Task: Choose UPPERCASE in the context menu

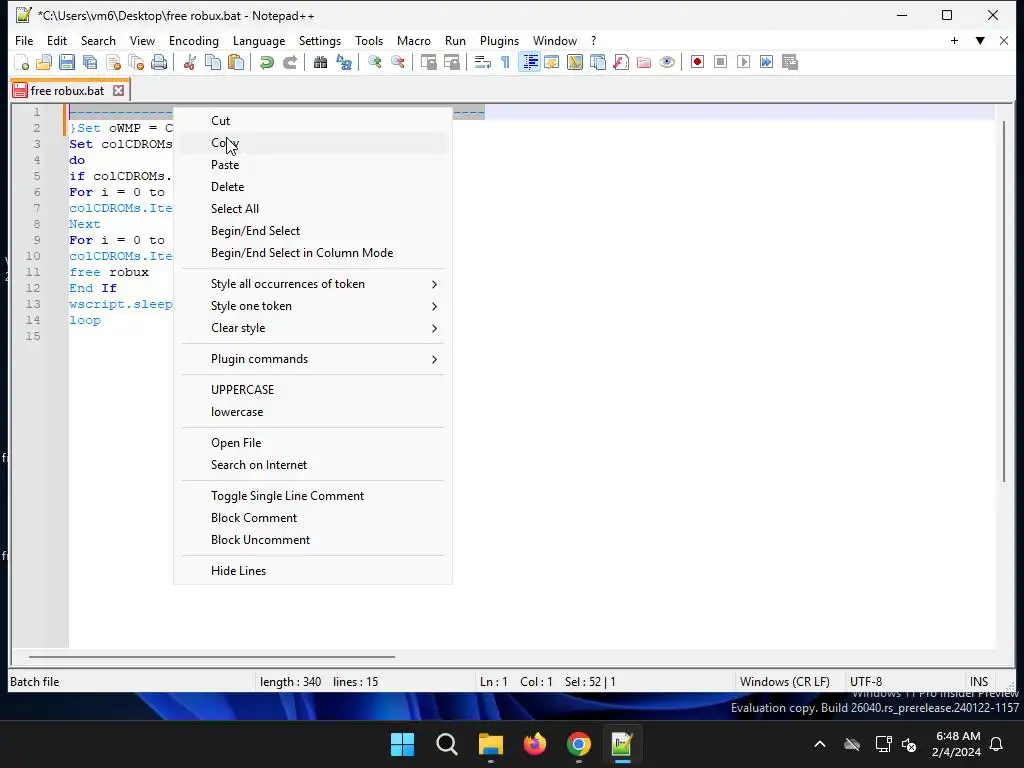Action: coord(313,389)
